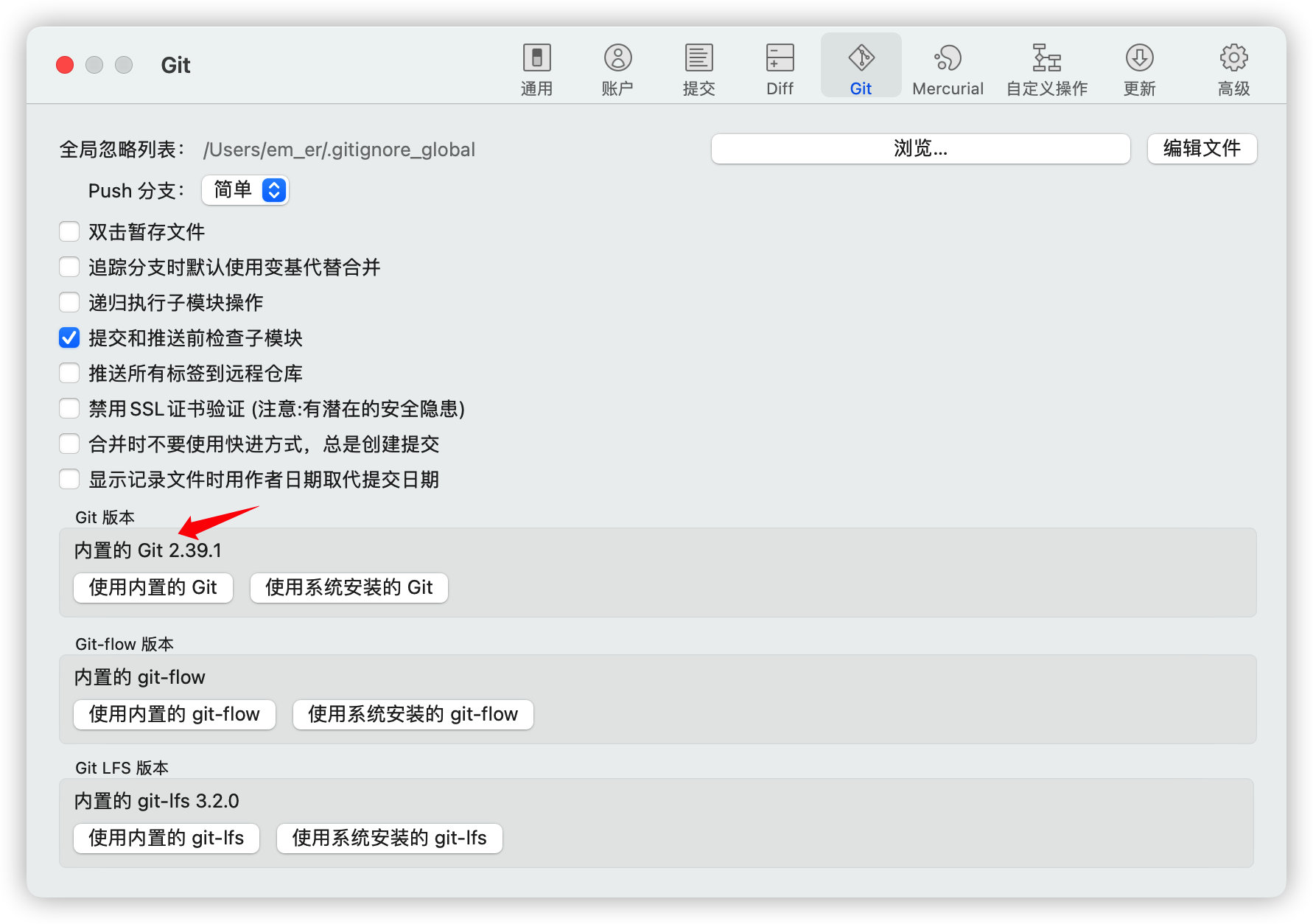Enable 递归执行子模块操作 checkbox
The height and width of the screenshot is (924, 1313).
pyautogui.click(x=69, y=302)
